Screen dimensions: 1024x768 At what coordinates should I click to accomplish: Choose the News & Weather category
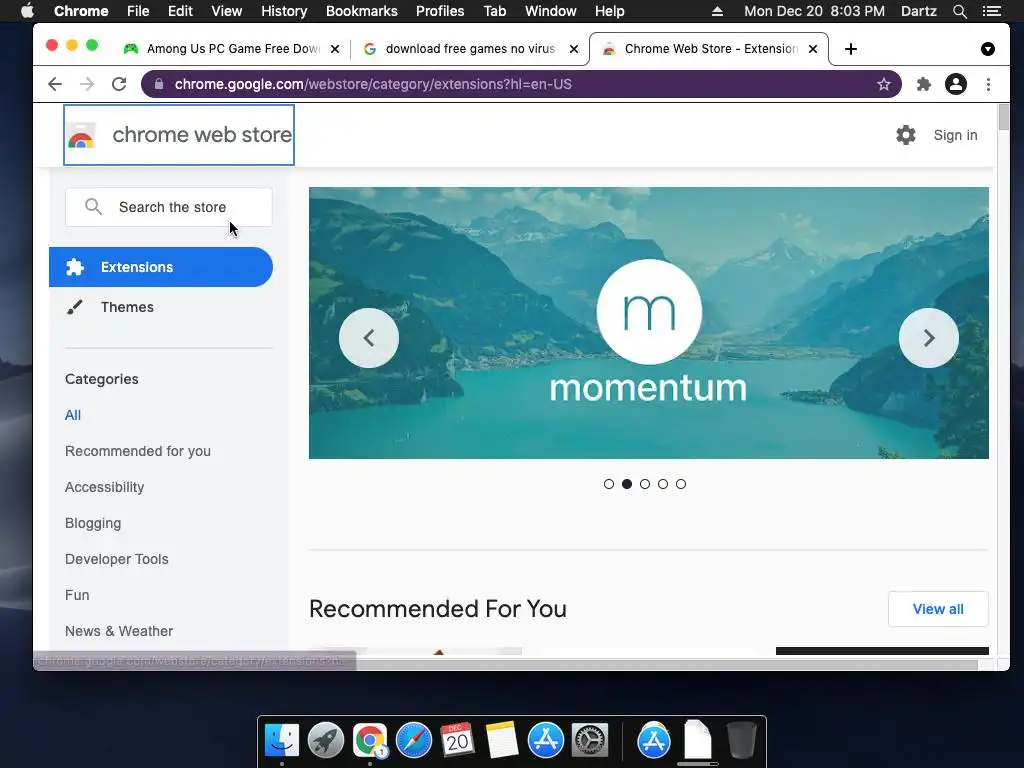[x=119, y=631]
